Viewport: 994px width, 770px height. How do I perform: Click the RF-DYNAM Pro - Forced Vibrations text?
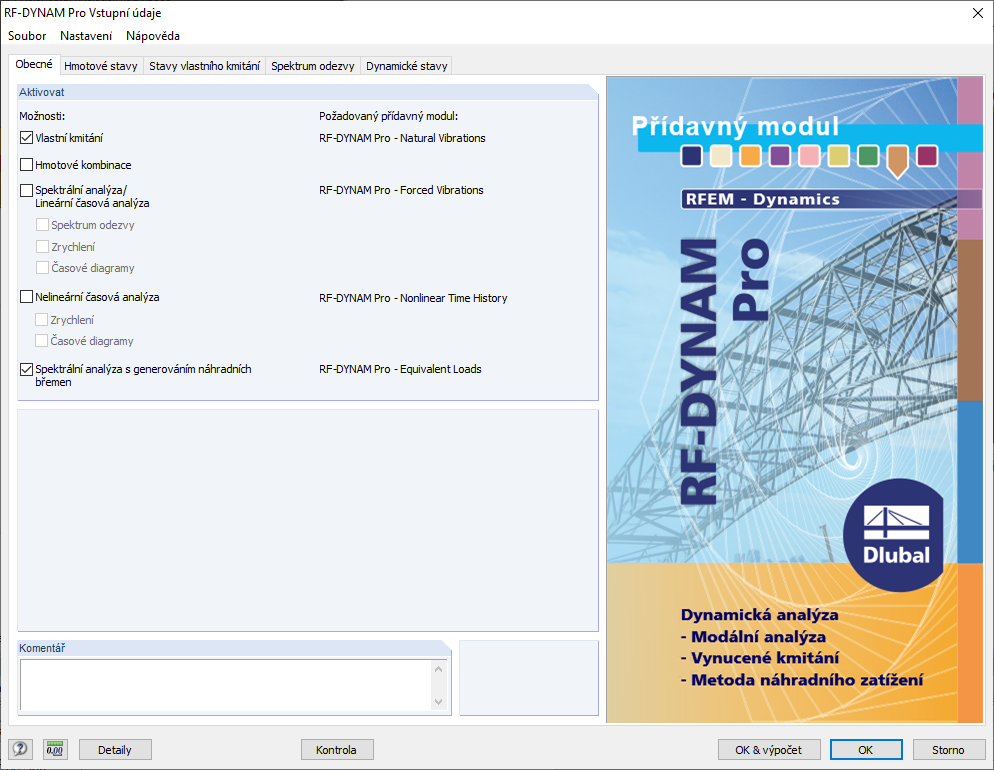(401, 190)
